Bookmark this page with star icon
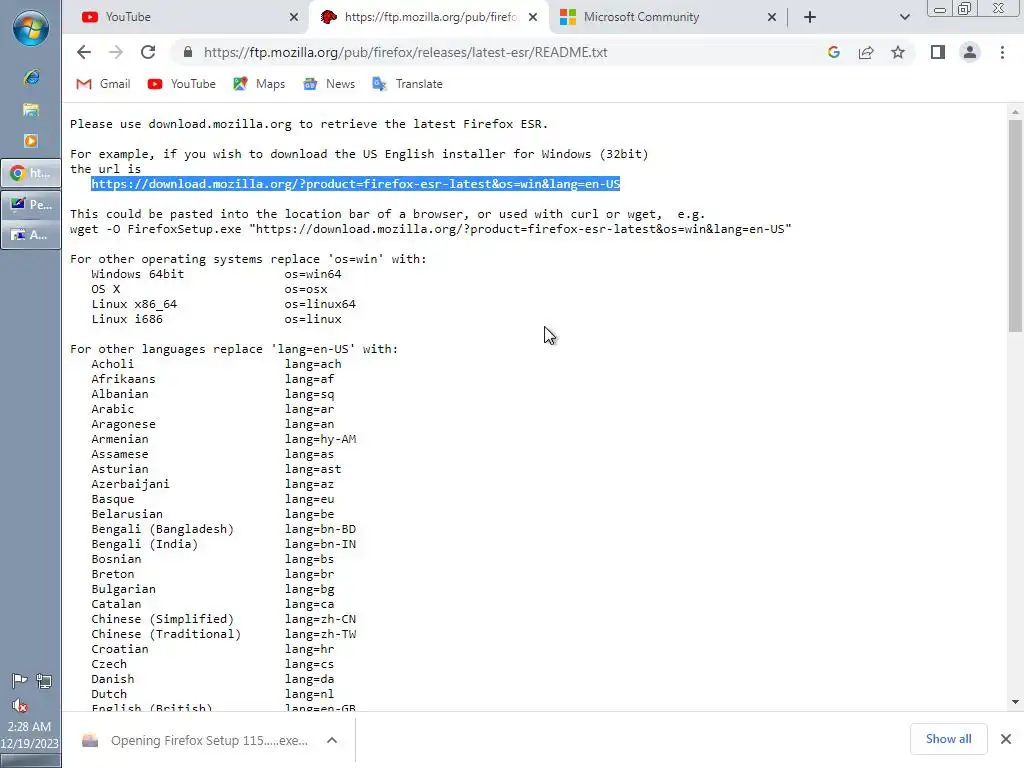The width and height of the screenshot is (1024, 768). (x=898, y=52)
